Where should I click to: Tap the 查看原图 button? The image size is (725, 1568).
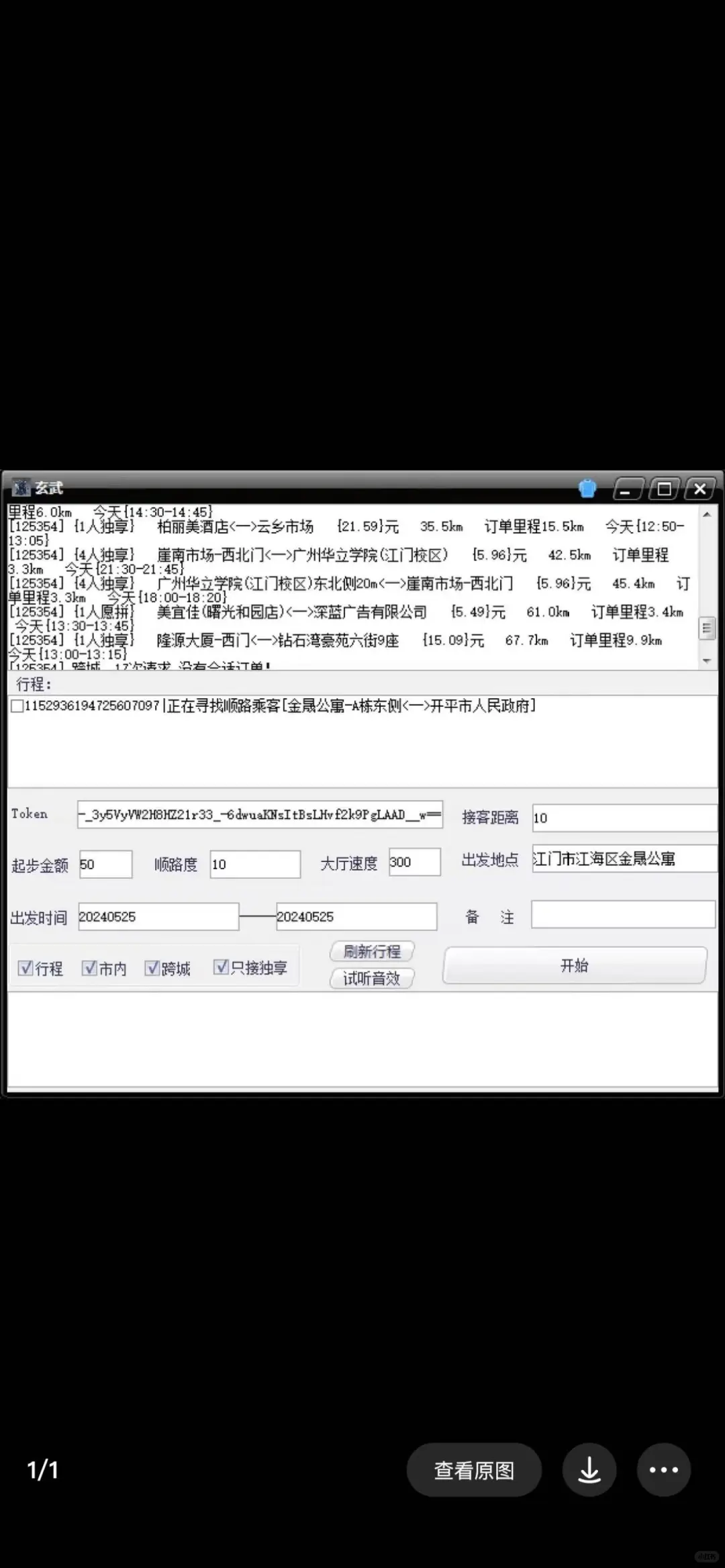474,1470
